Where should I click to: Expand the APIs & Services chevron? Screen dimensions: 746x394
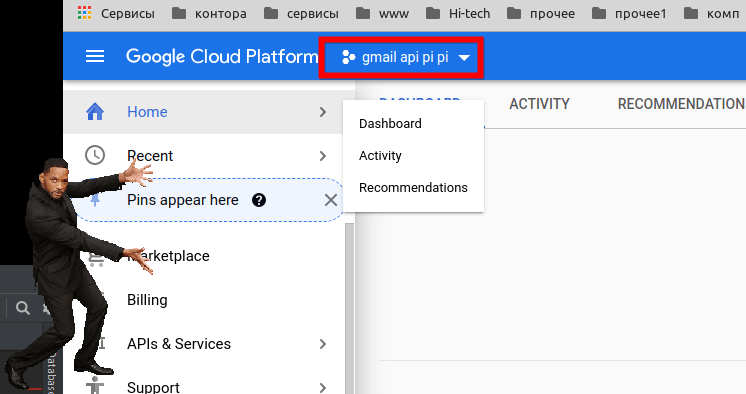point(323,344)
